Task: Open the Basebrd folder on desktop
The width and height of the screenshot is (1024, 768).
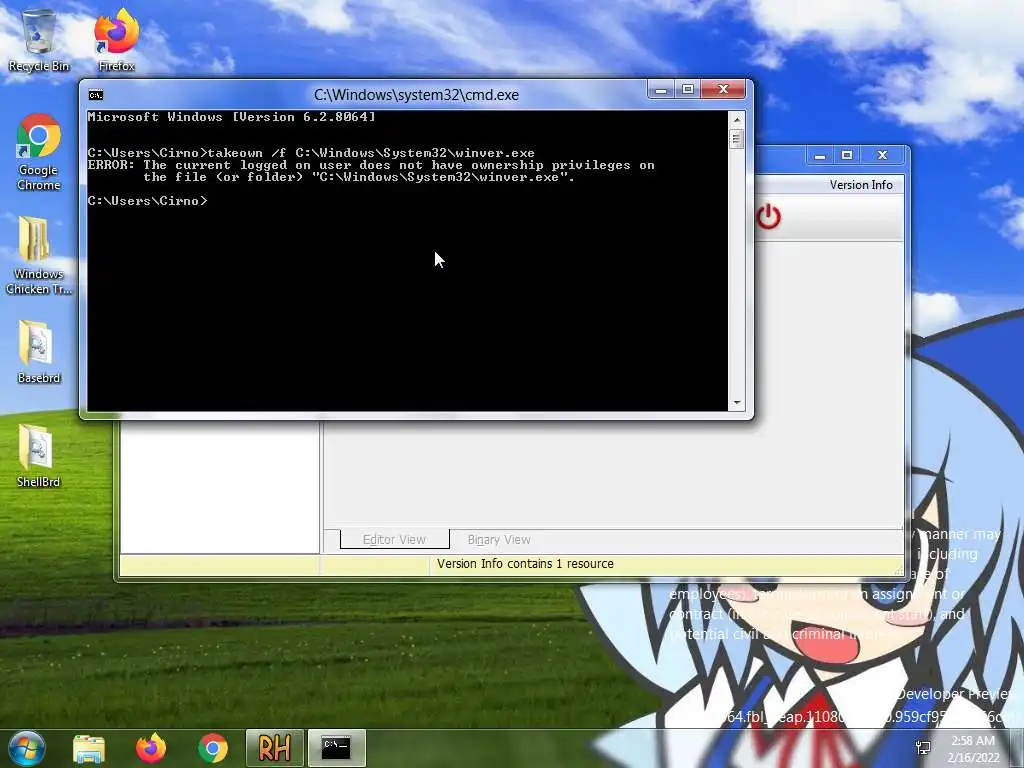Action: click(39, 351)
